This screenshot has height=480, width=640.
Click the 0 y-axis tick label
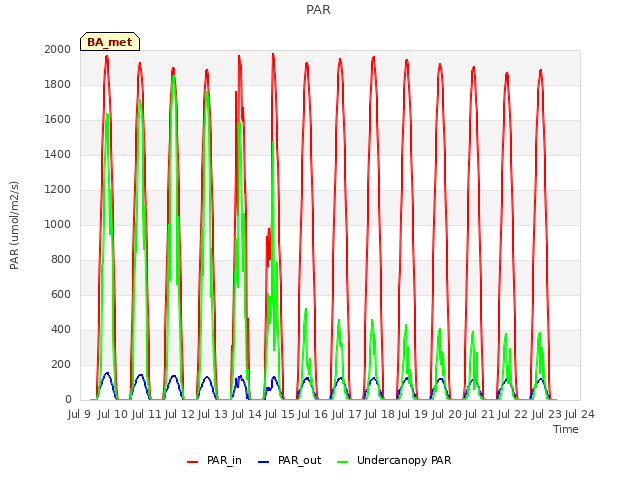(x=68, y=400)
